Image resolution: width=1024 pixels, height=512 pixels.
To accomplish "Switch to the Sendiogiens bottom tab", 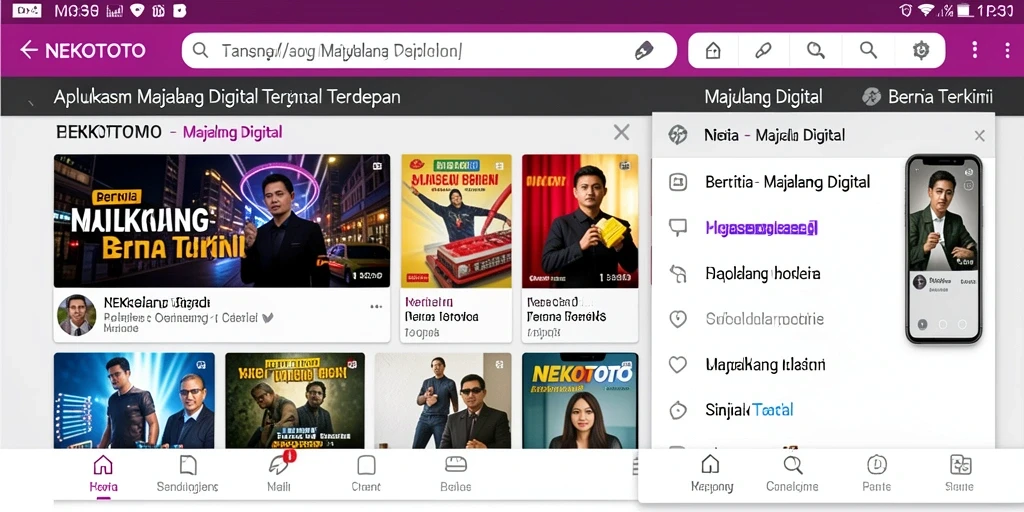I will click(187, 473).
